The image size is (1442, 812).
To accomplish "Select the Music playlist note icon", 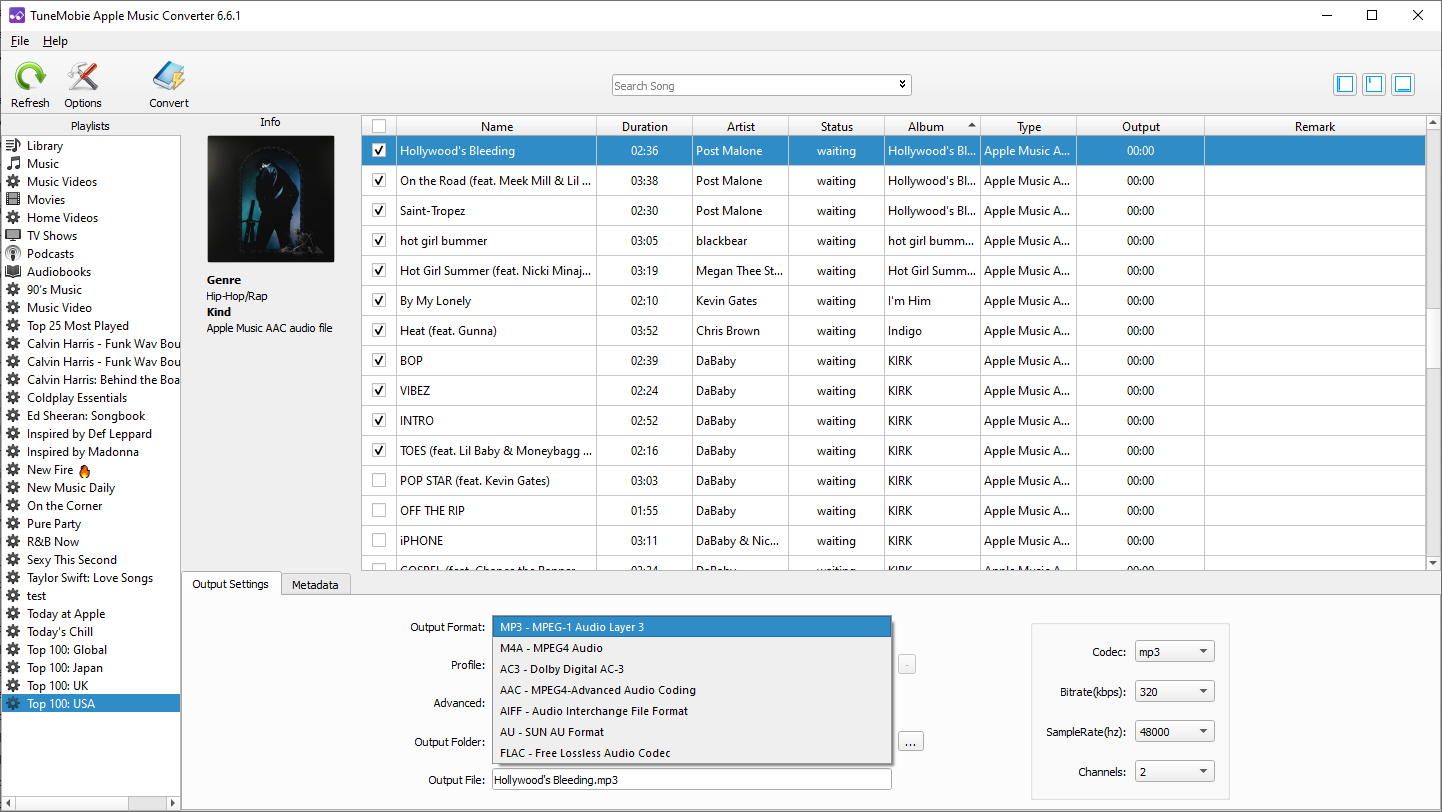I will click(13, 164).
